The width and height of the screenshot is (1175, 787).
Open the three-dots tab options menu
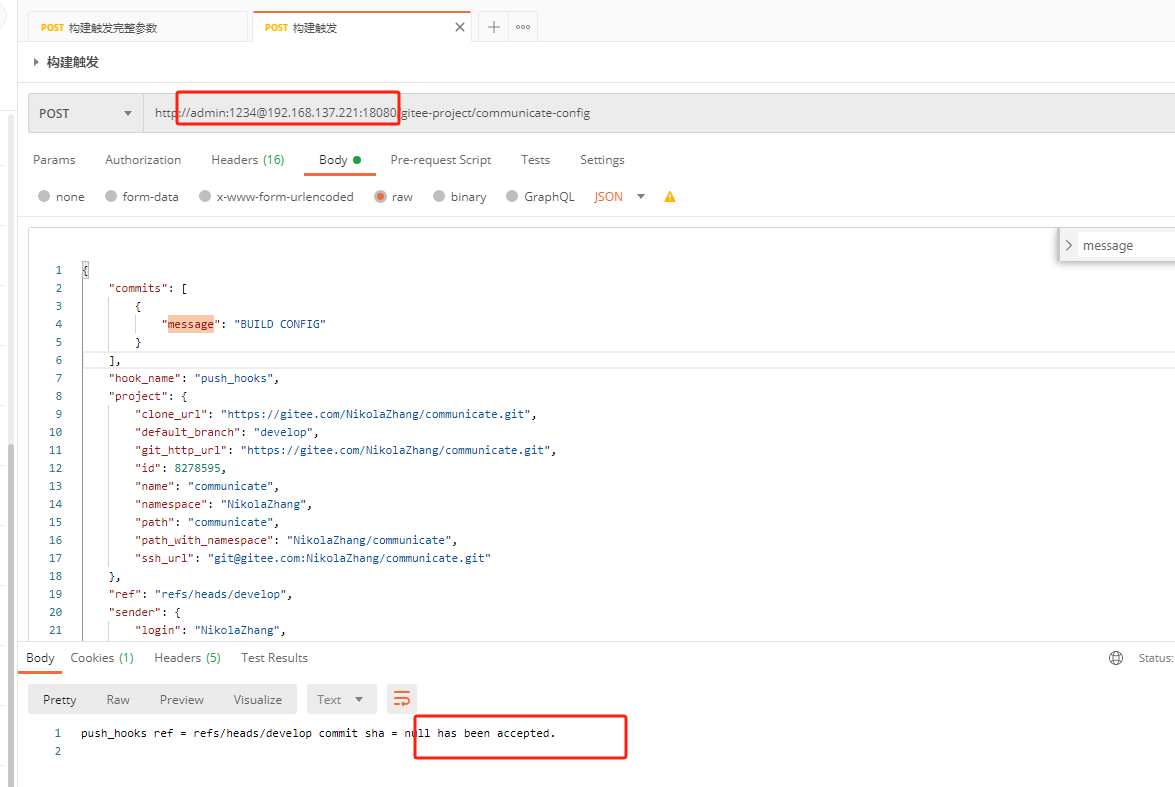(x=523, y=27)
